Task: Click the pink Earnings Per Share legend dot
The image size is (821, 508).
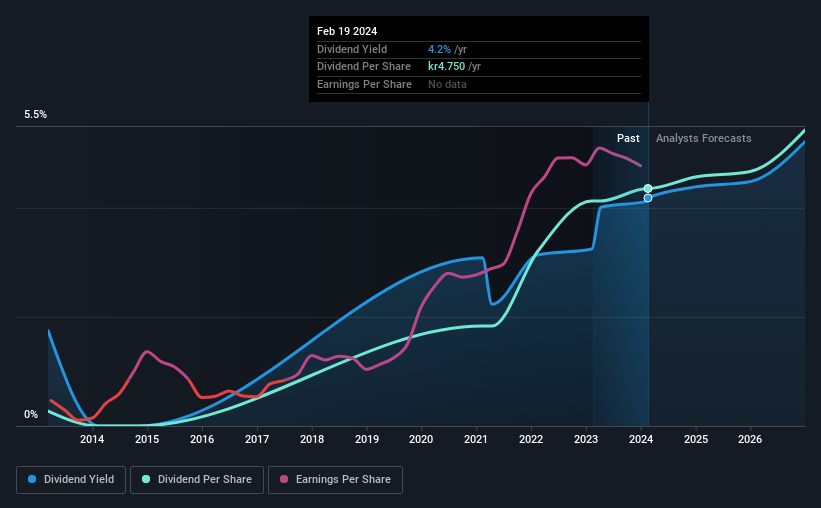Action: [x=284, y=479]
